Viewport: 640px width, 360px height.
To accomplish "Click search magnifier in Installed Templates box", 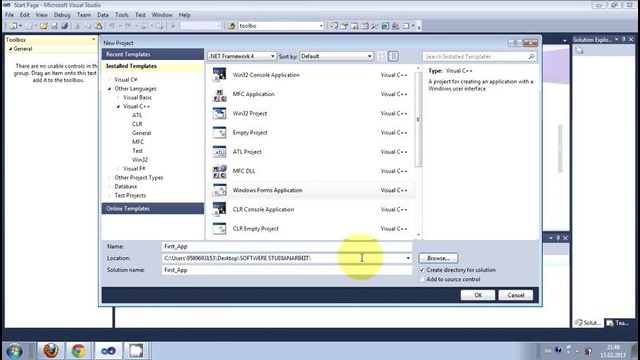I will coord(531,56).
